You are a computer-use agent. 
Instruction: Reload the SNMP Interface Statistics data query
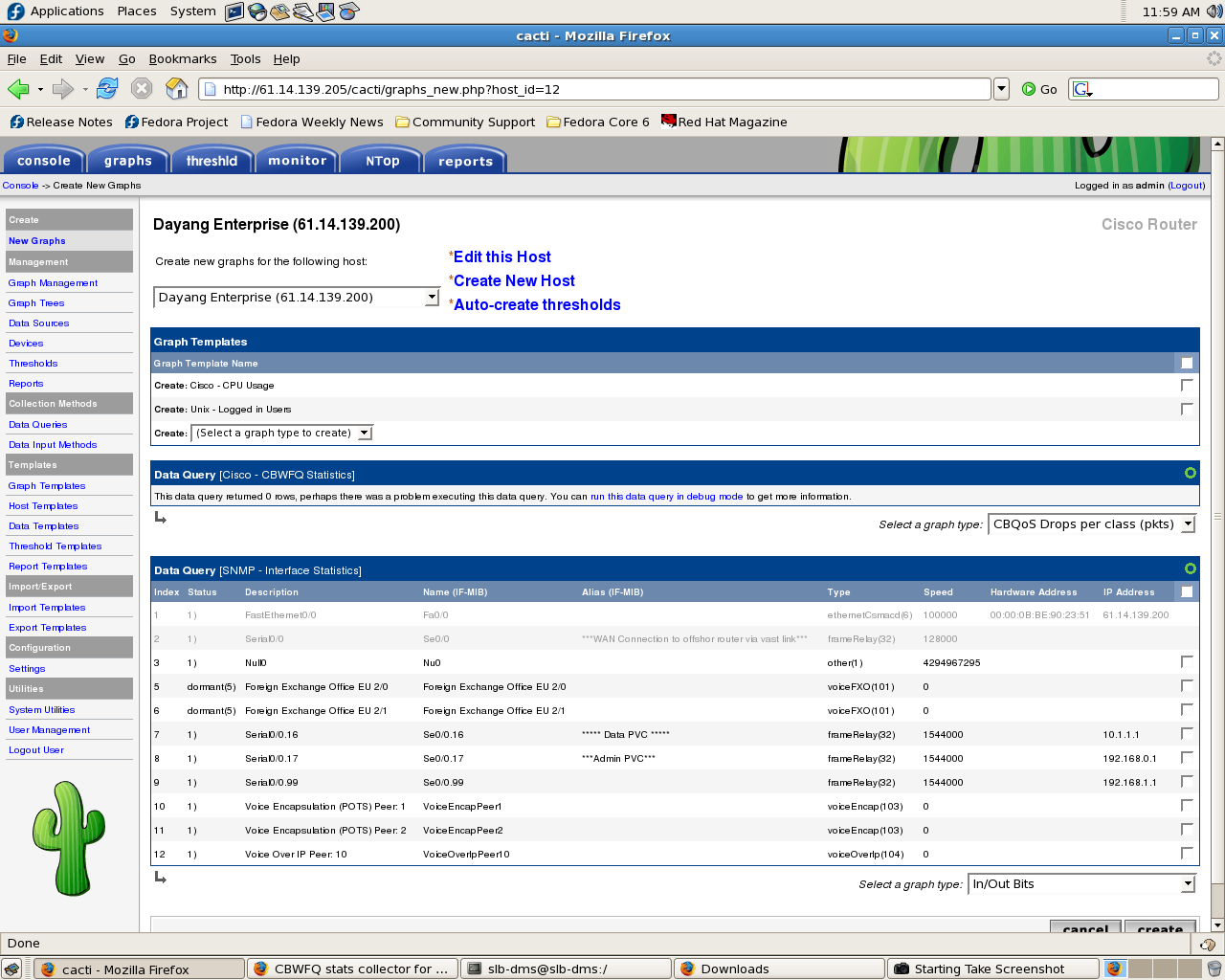pyautogui.click(x=1190, y=568)
